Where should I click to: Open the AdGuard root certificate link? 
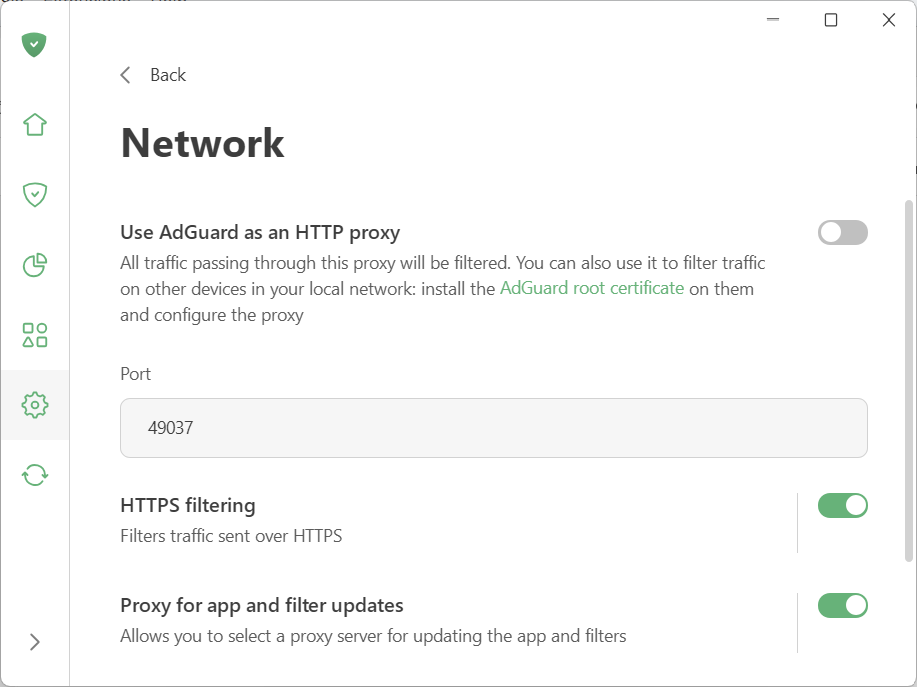click(594, 287)
